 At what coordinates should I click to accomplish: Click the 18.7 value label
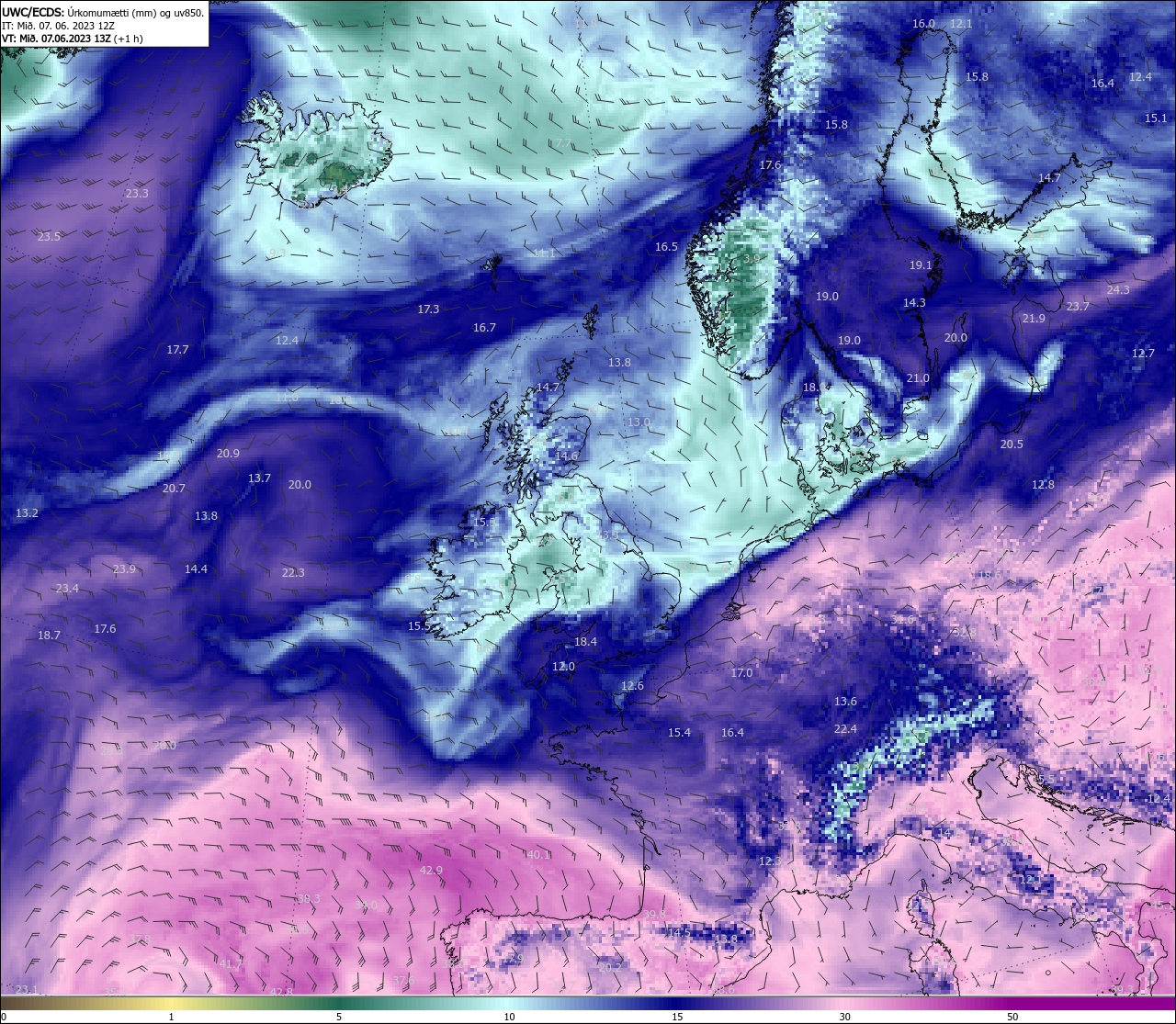point(49,635)
